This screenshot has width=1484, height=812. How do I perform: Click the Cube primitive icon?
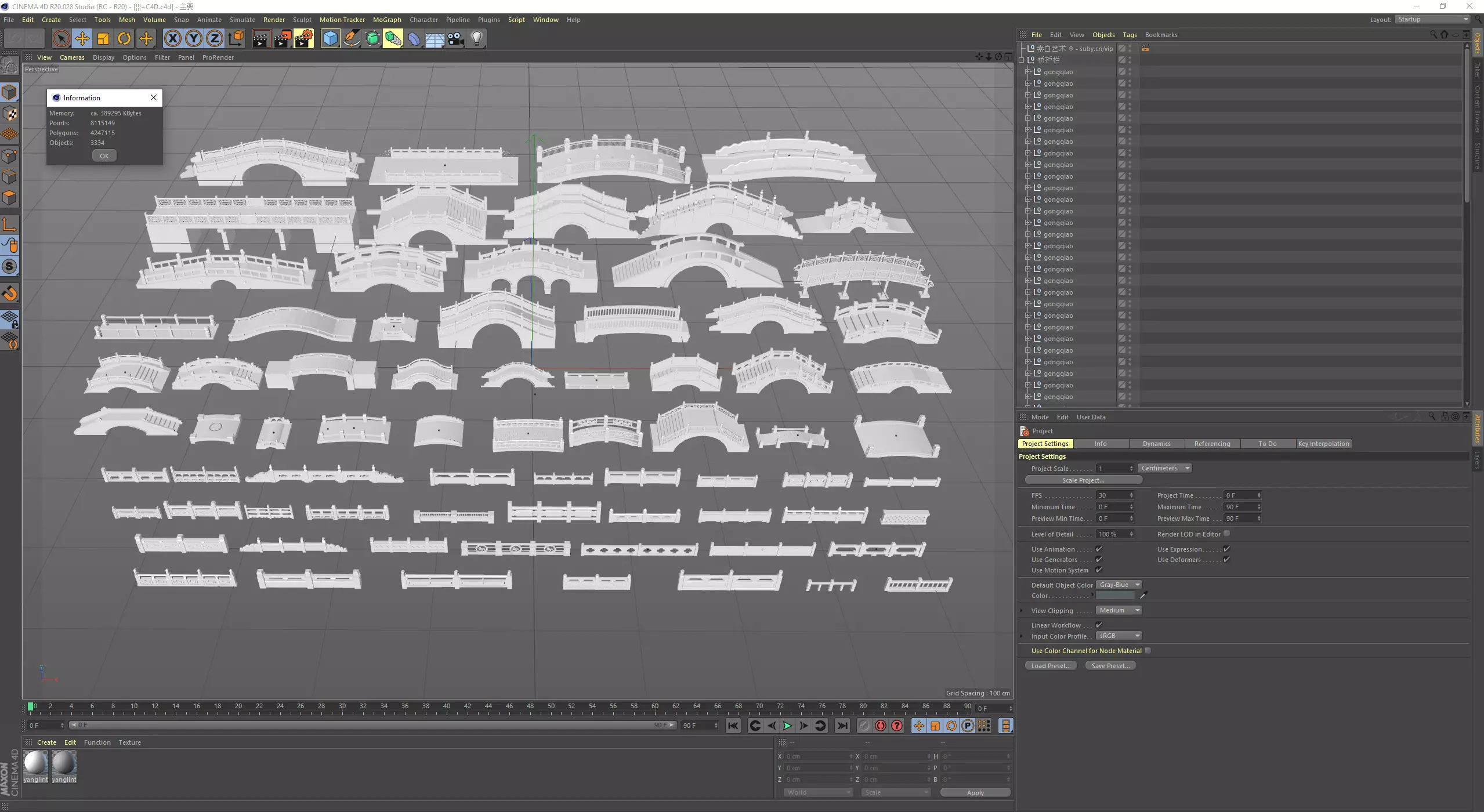tap(330, 39)
